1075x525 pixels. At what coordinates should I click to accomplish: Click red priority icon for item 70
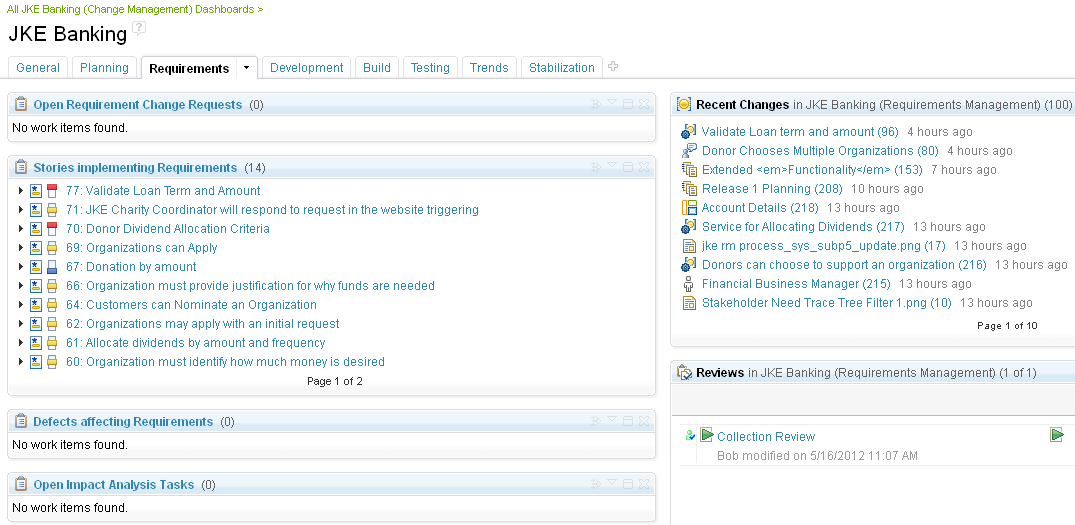pos(52,229)
